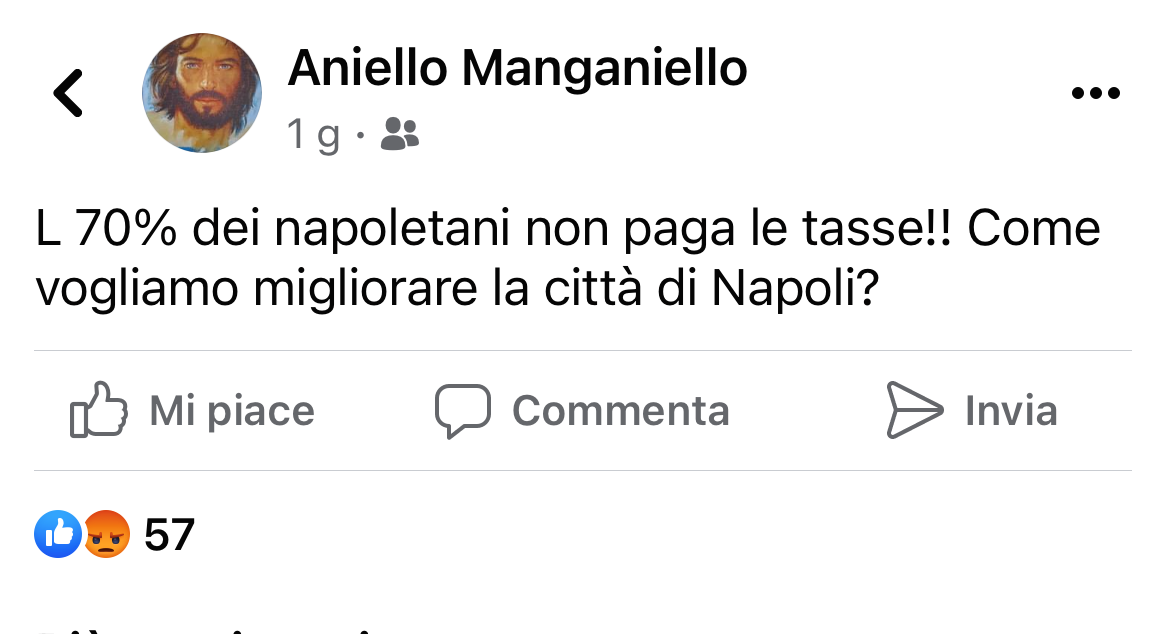
Task: Select the "Commenta" label
Action: [620, 410]
